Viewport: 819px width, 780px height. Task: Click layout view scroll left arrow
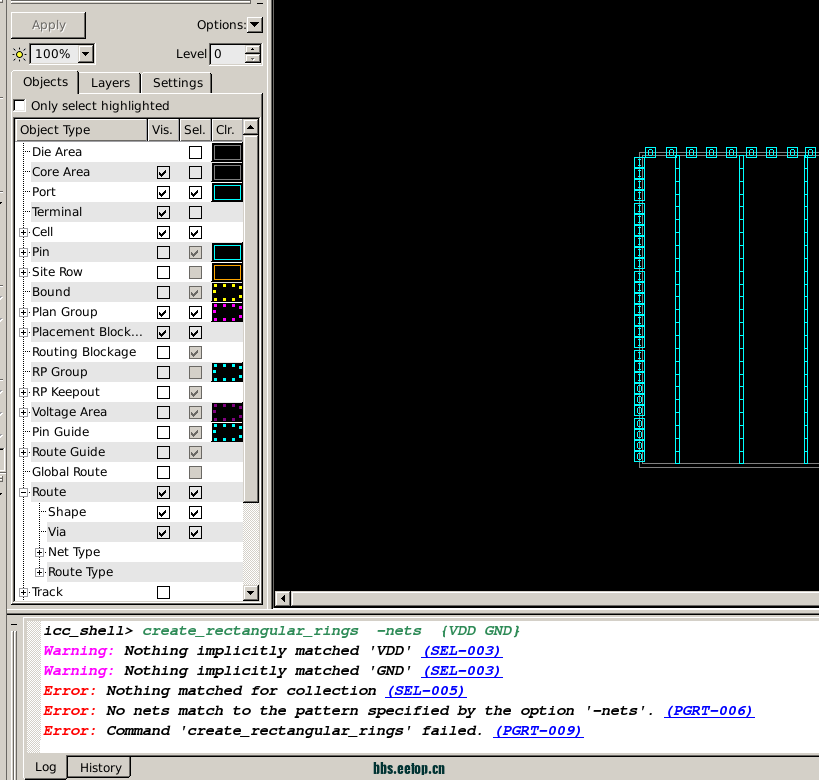283,598
